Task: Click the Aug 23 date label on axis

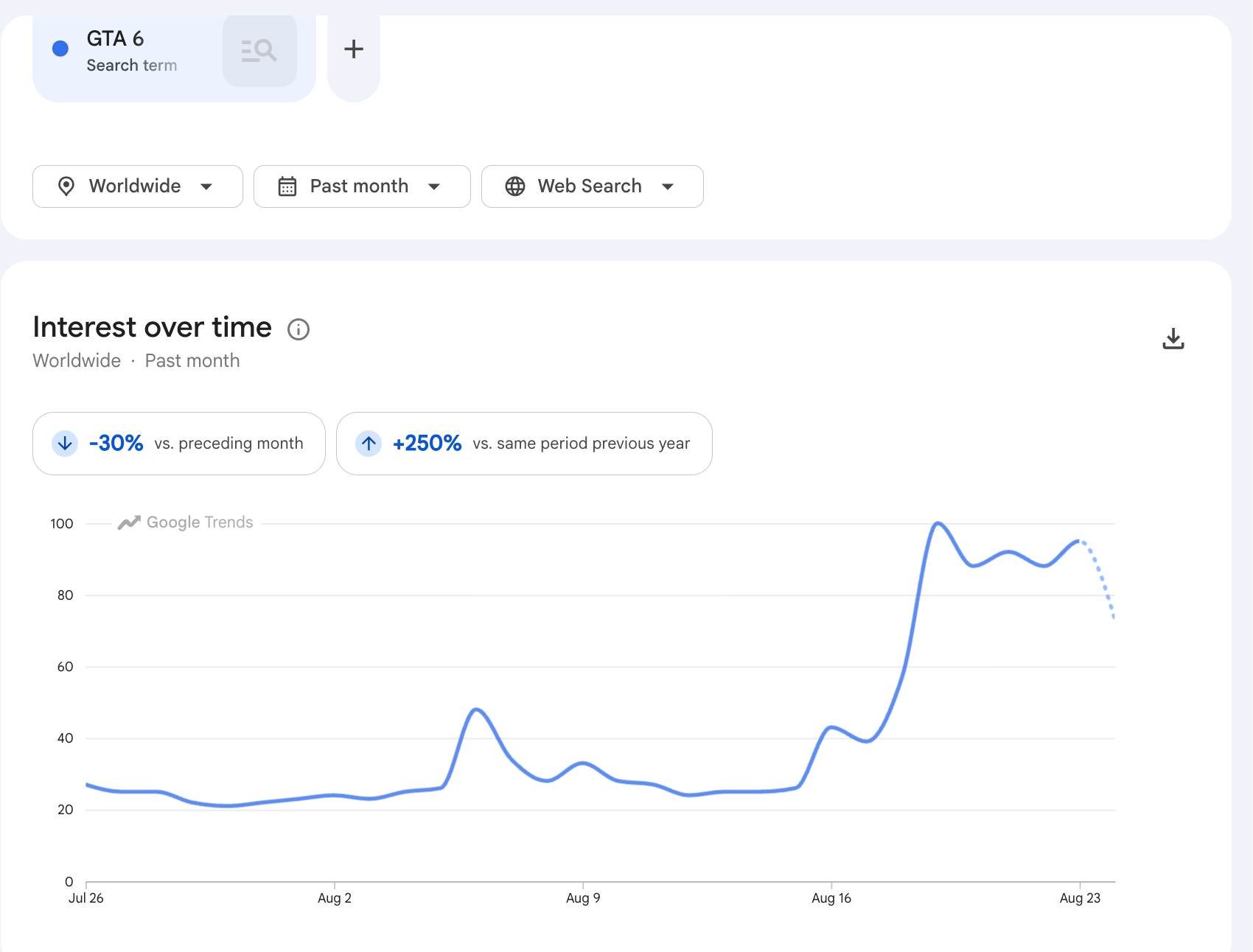Action: [x=1080, y=898]
